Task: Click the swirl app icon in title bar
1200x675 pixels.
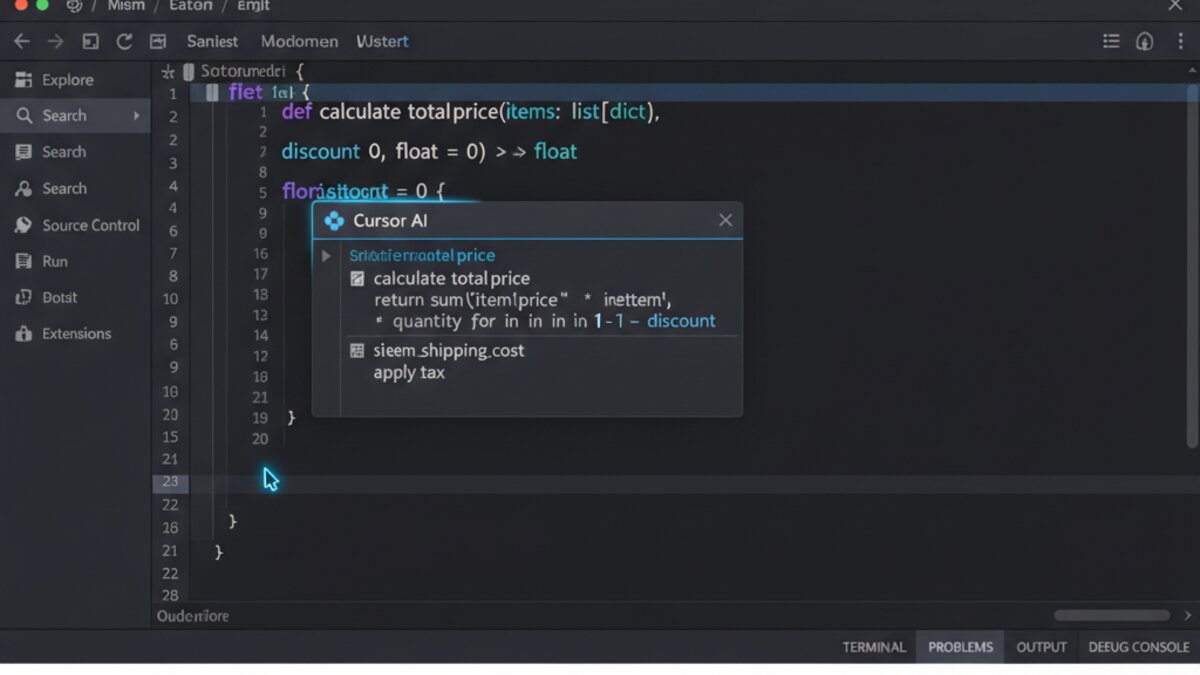Action: [74, 5]
